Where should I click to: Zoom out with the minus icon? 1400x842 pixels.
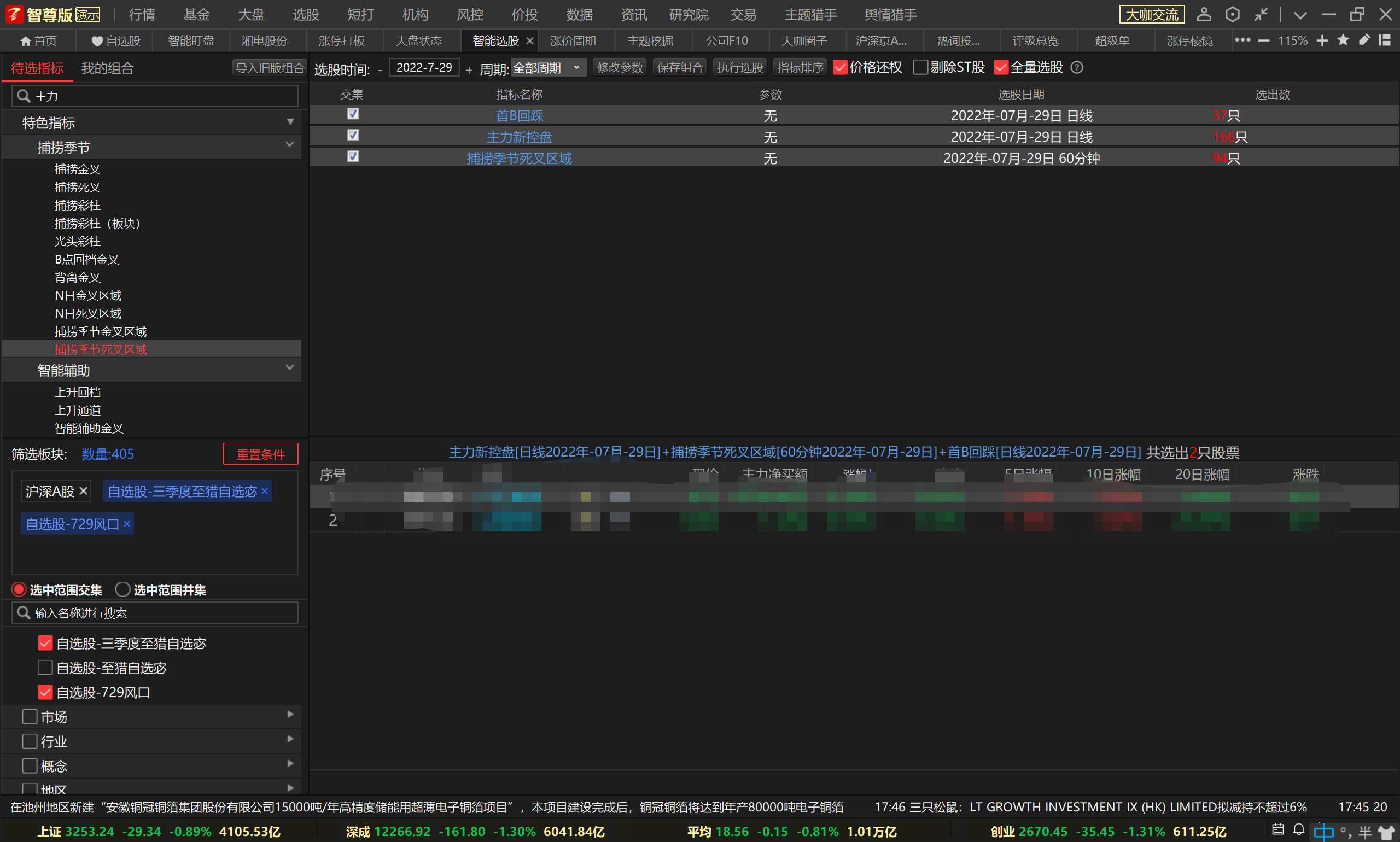(x=1264, y=40)
